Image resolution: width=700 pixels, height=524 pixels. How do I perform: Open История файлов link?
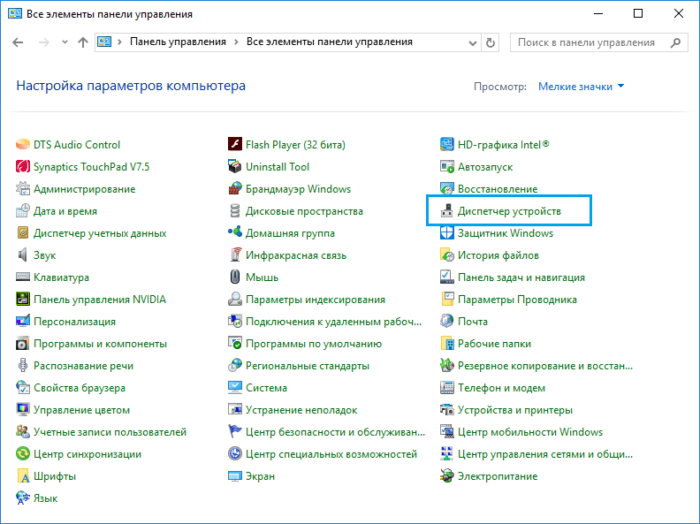coord(498,255)
